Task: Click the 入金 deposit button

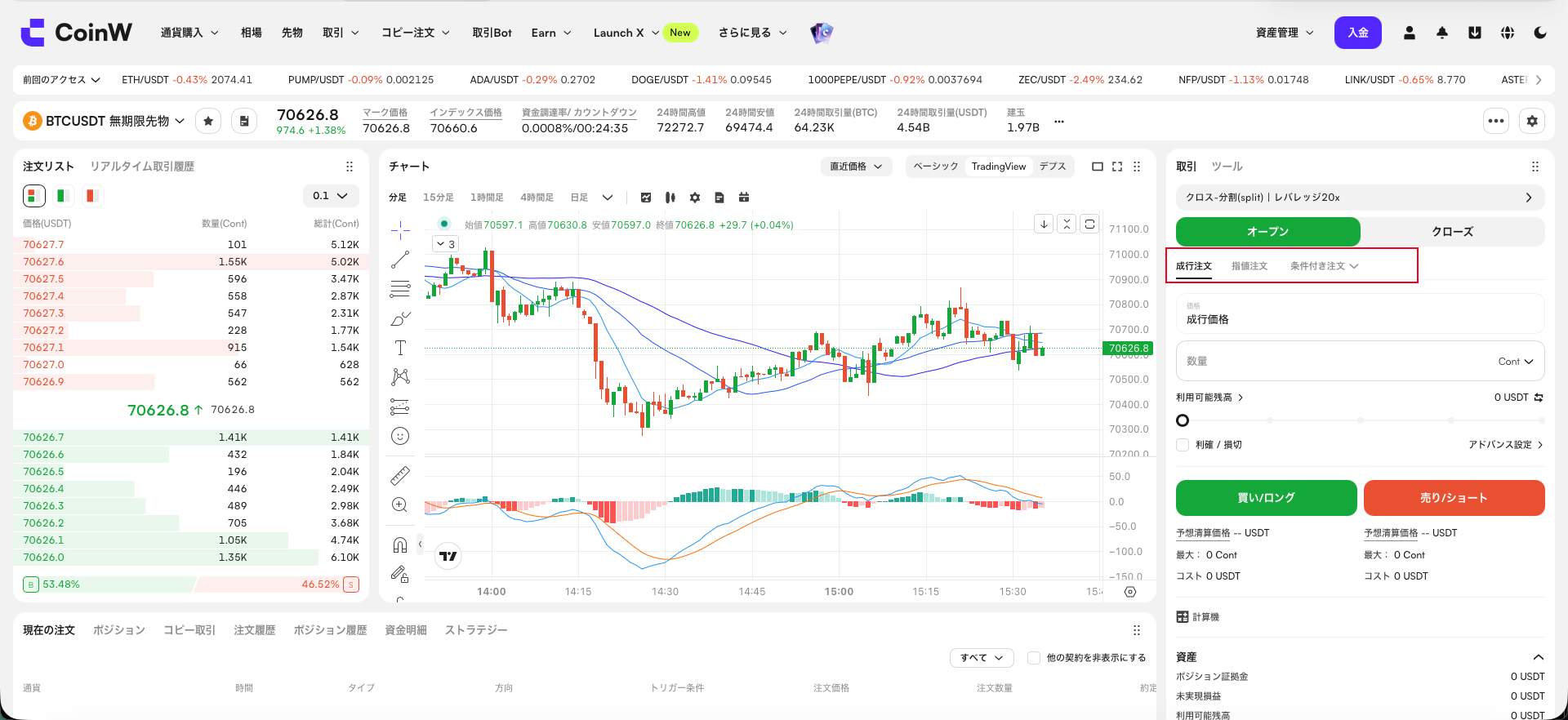Action: pyautogui.click(x=1358, y=33)
